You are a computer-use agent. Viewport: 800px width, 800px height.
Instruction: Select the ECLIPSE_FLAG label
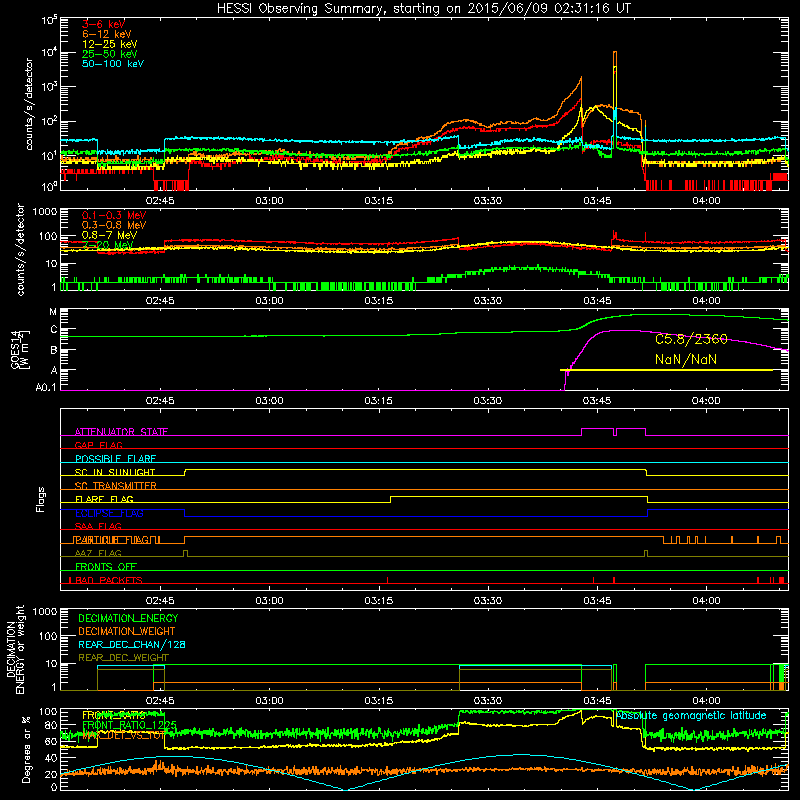click(109, 513)
